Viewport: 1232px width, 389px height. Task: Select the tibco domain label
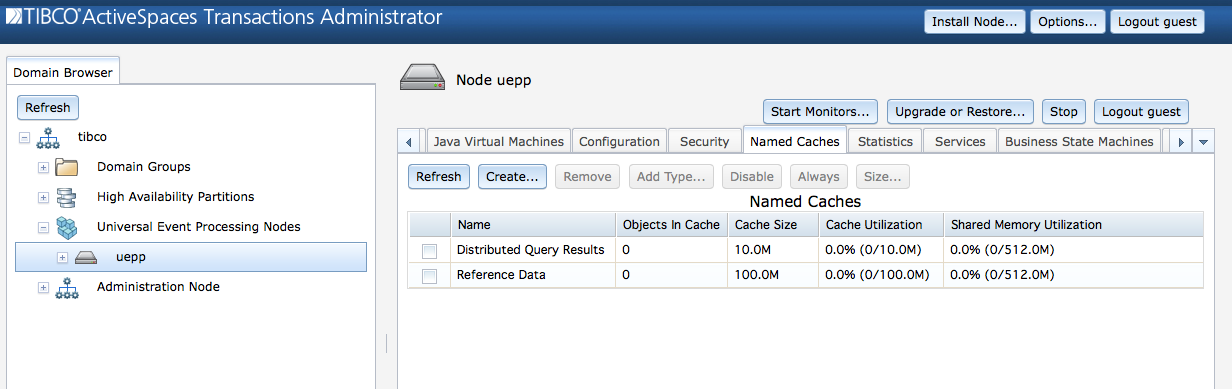92,137
